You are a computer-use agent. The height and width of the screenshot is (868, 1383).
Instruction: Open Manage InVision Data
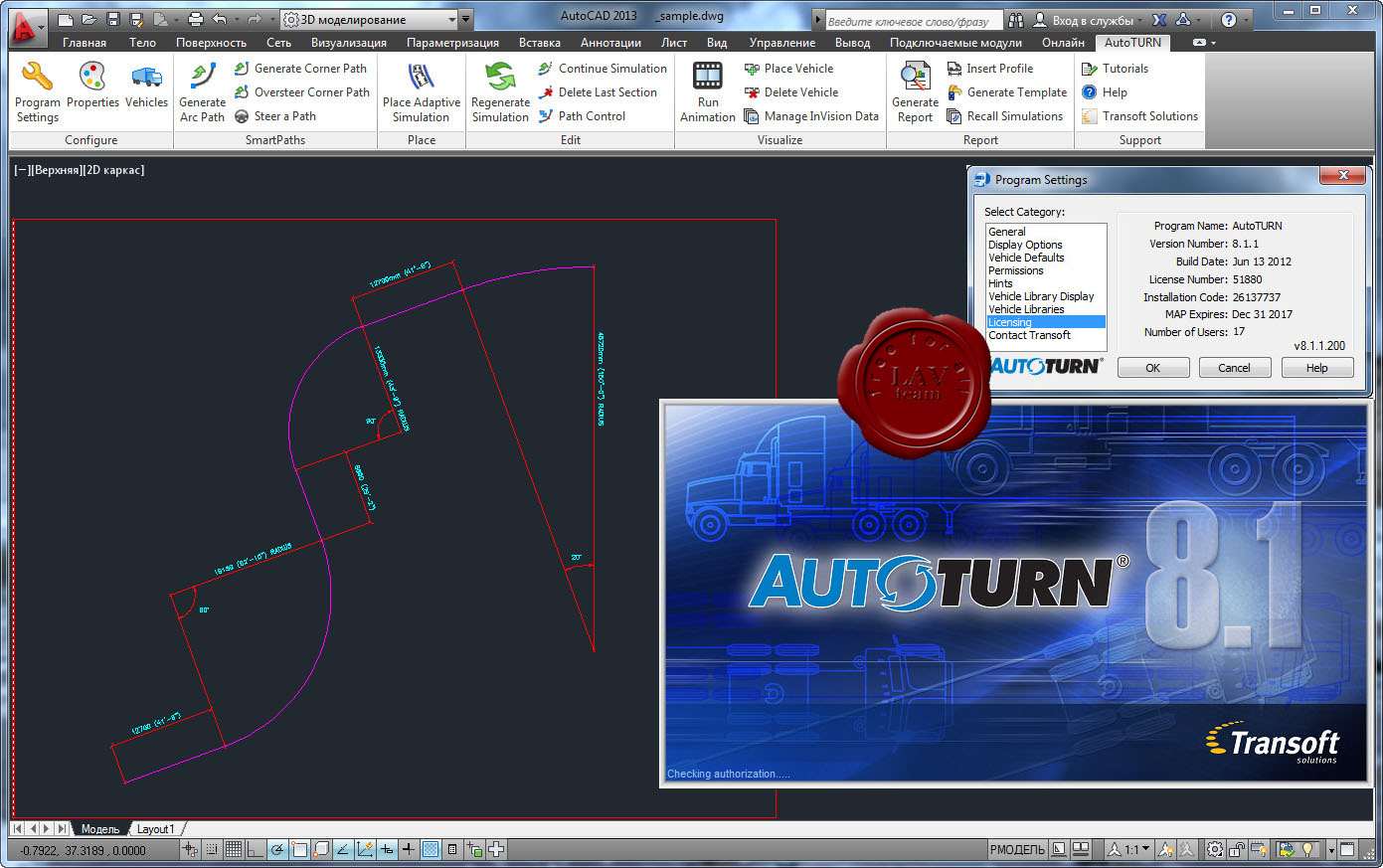(811, 116)
